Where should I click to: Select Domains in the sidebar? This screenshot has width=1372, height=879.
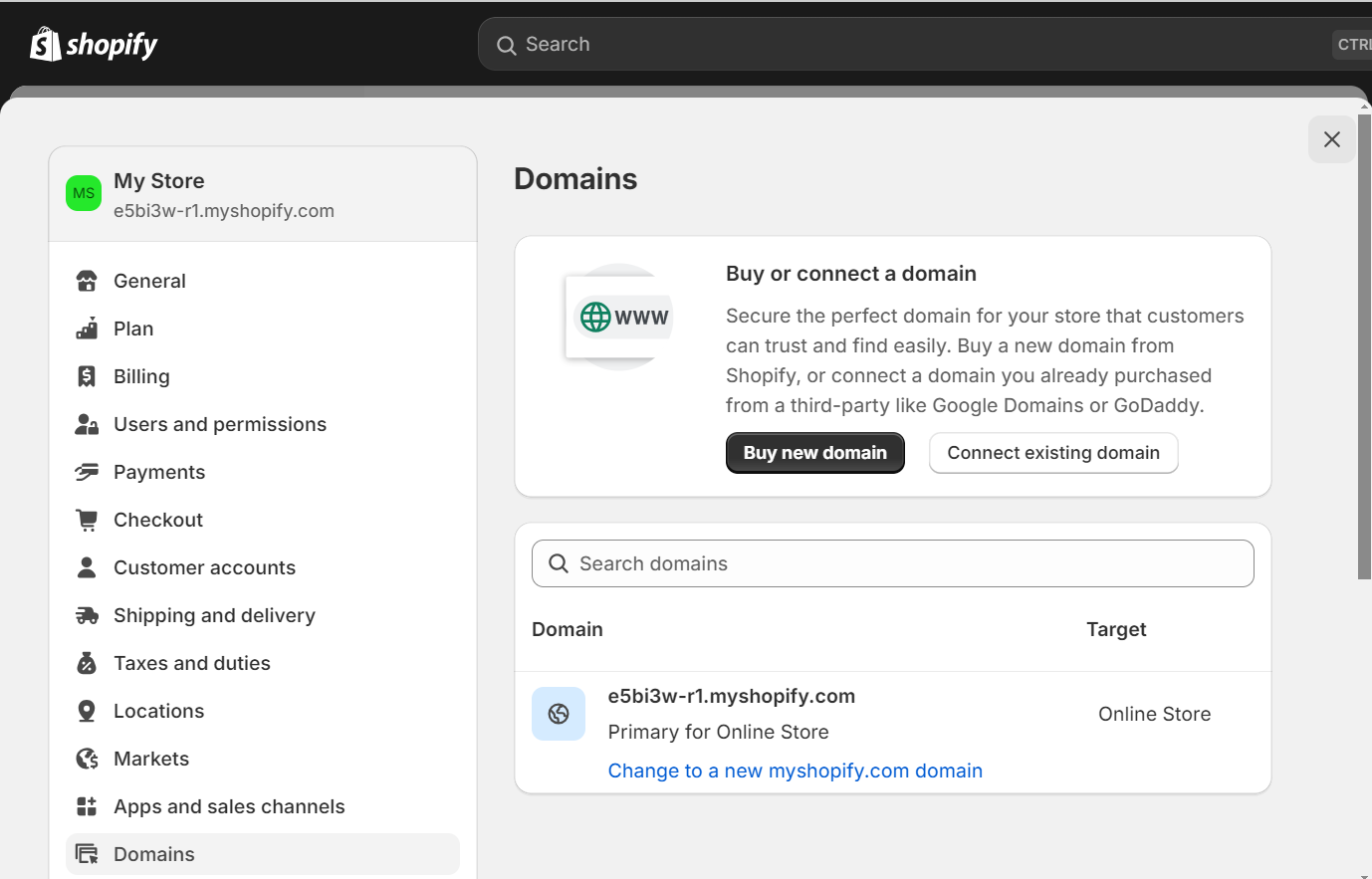[x=263, y=854]
